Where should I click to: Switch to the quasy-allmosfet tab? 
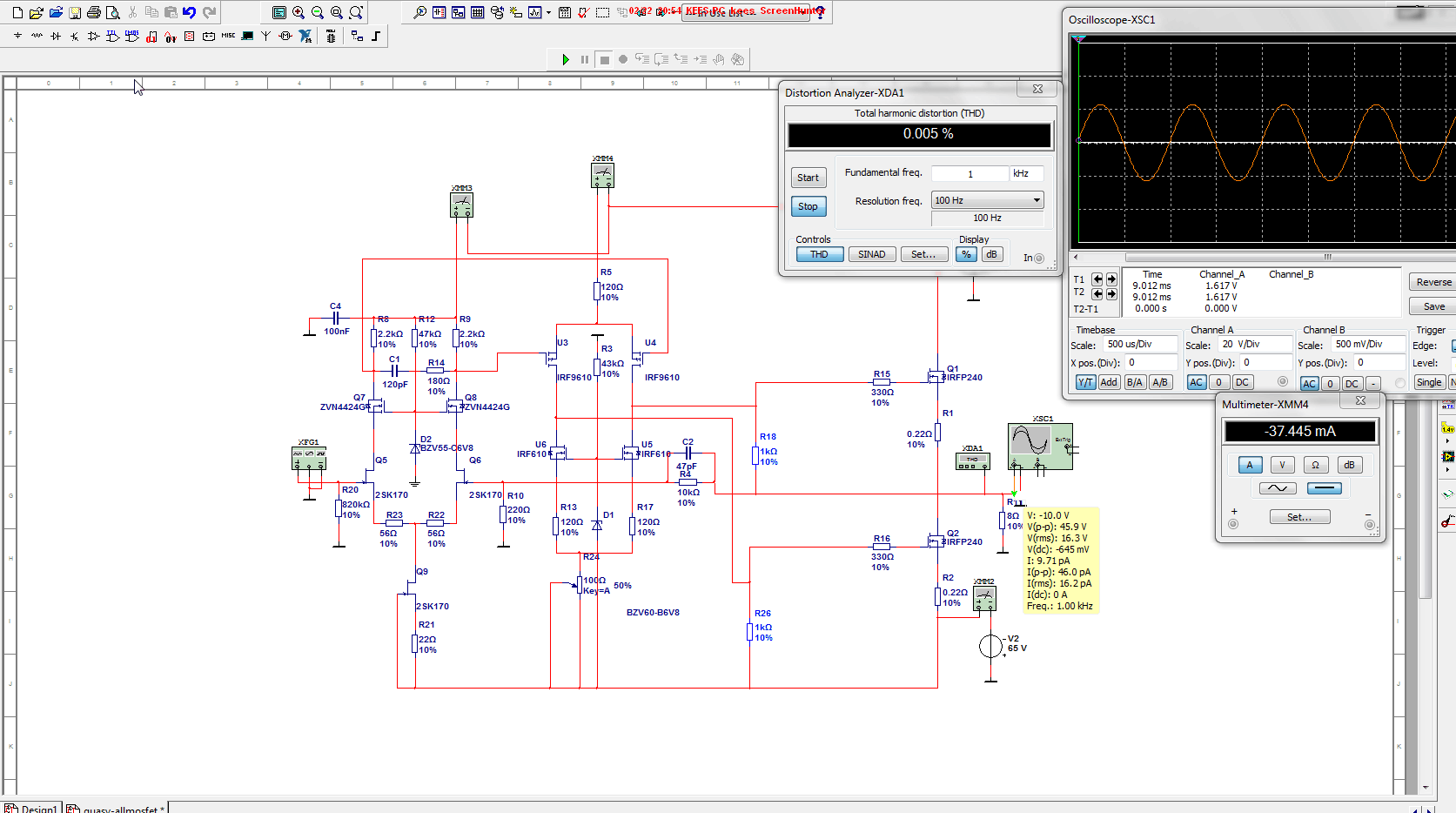(x=116, y=808)
